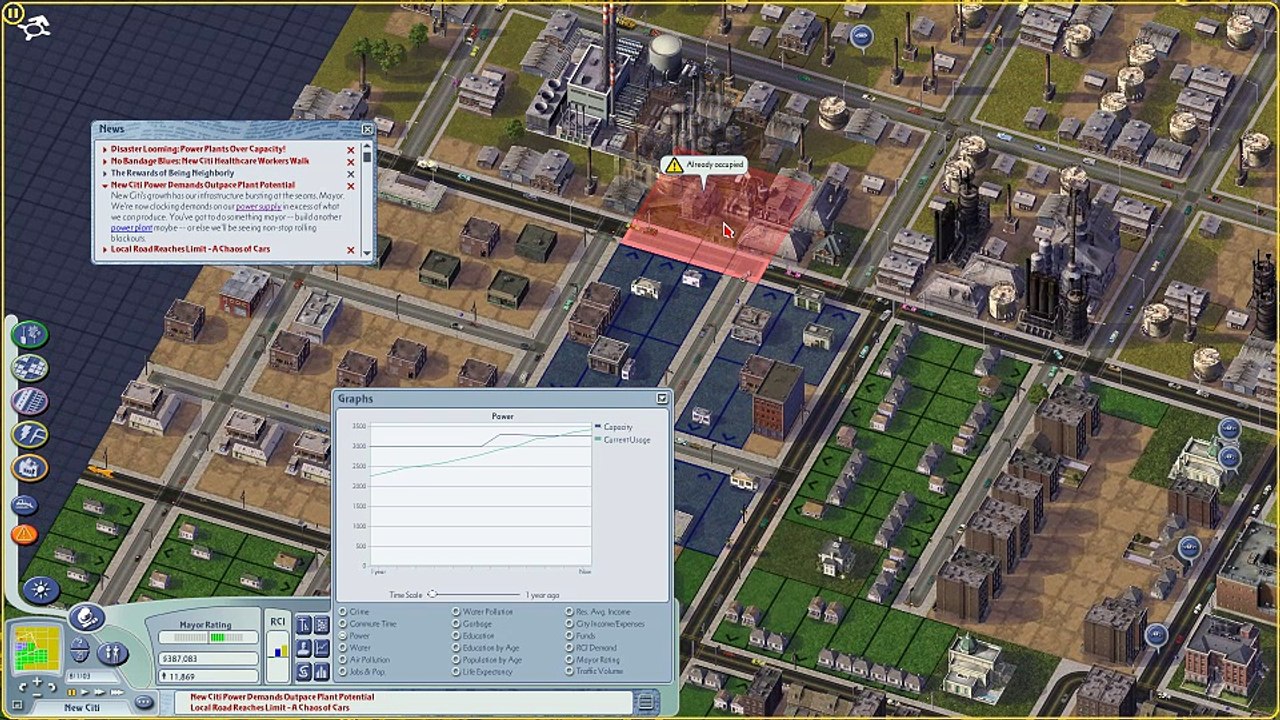Open the Utilities tools menu
Screen dimensions: 1280x720
(29, 434)
